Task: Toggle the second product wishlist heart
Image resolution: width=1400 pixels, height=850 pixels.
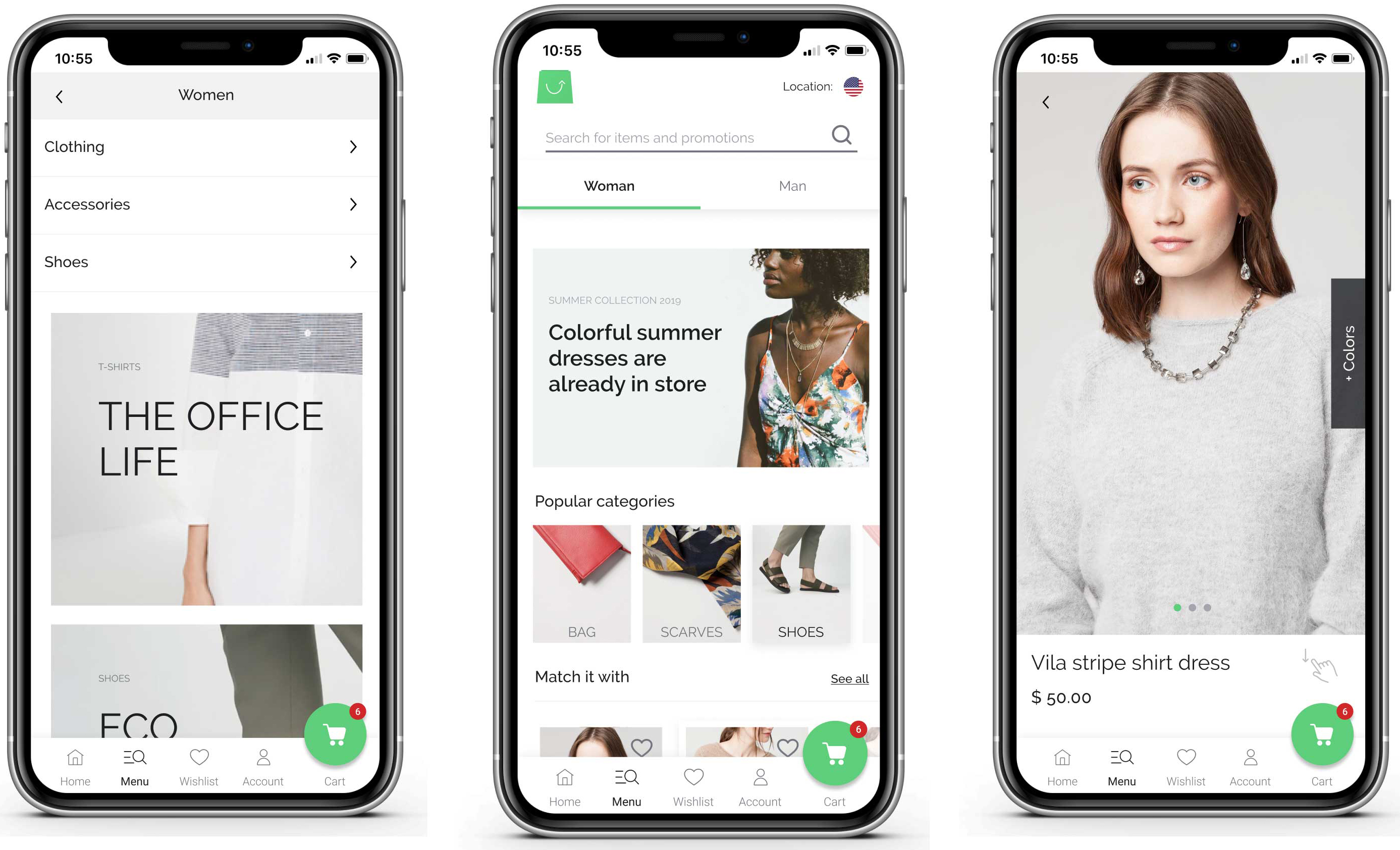Action: coord(785,745)
